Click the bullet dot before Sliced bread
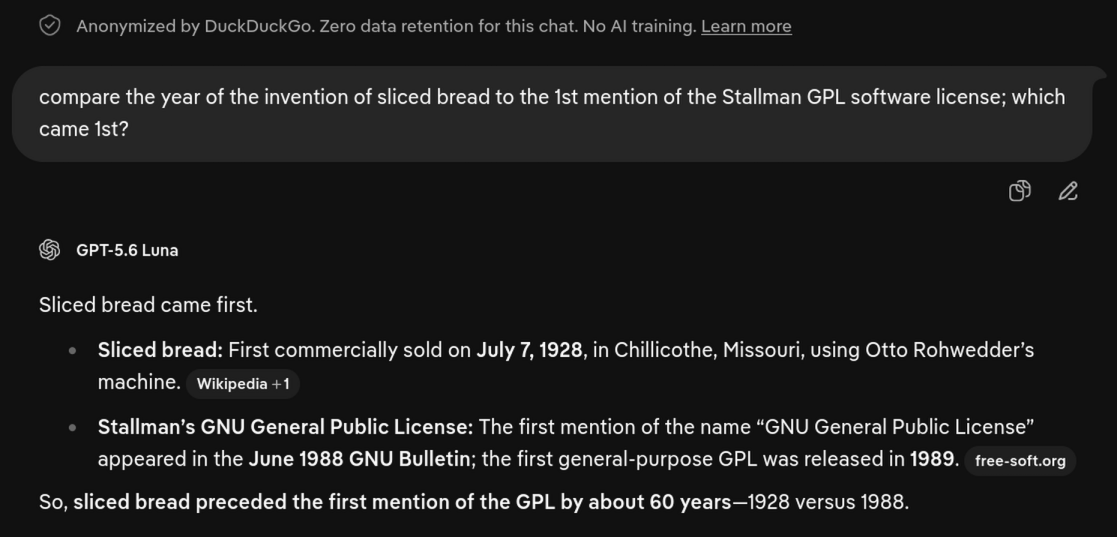 coord(72,350)
